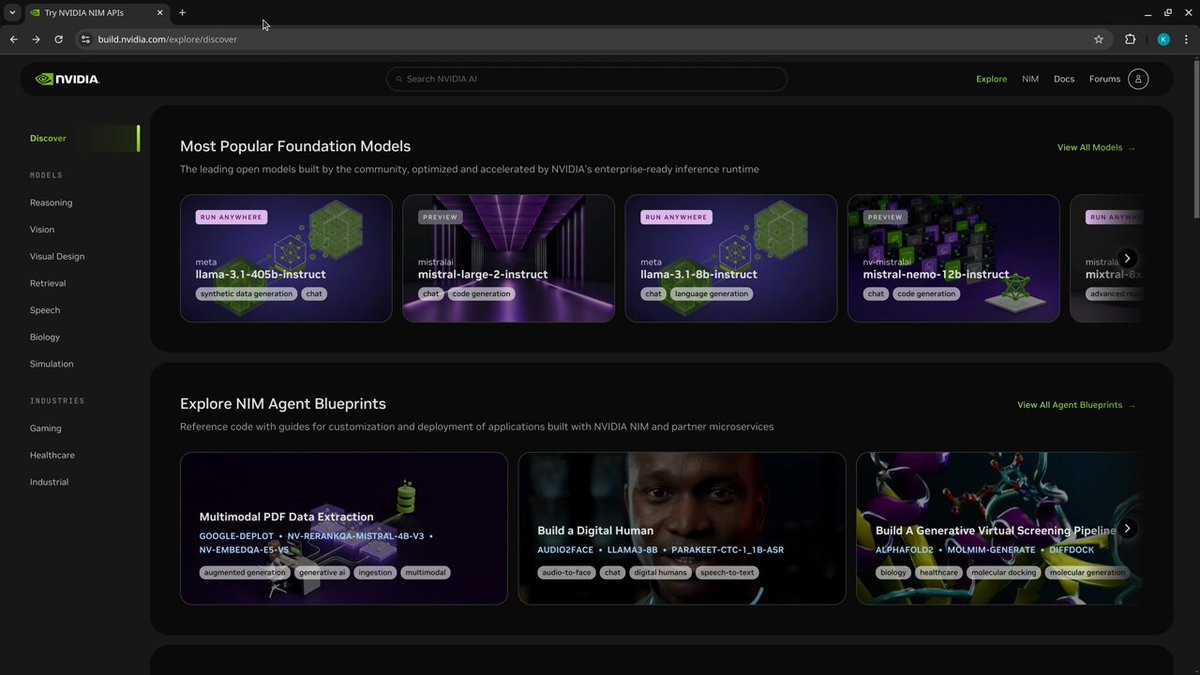Click speech-to-text tag
The height and width of the screenshot is (675, 1200).
(x=727, y=573)
